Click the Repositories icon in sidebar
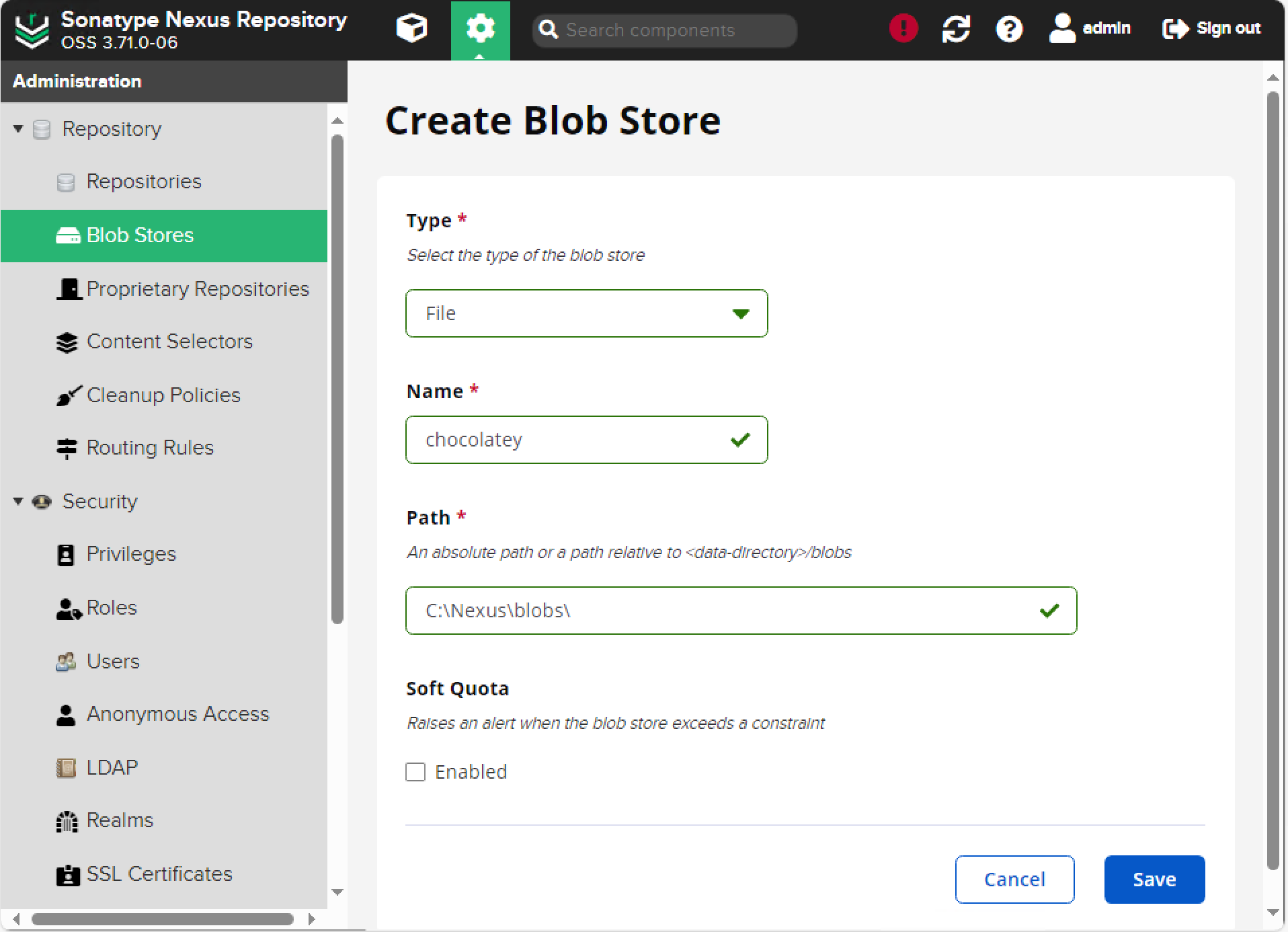Image resolution: width=1288 pixels, height=932 pixels. pyautogui.click(x=66, y=182)
